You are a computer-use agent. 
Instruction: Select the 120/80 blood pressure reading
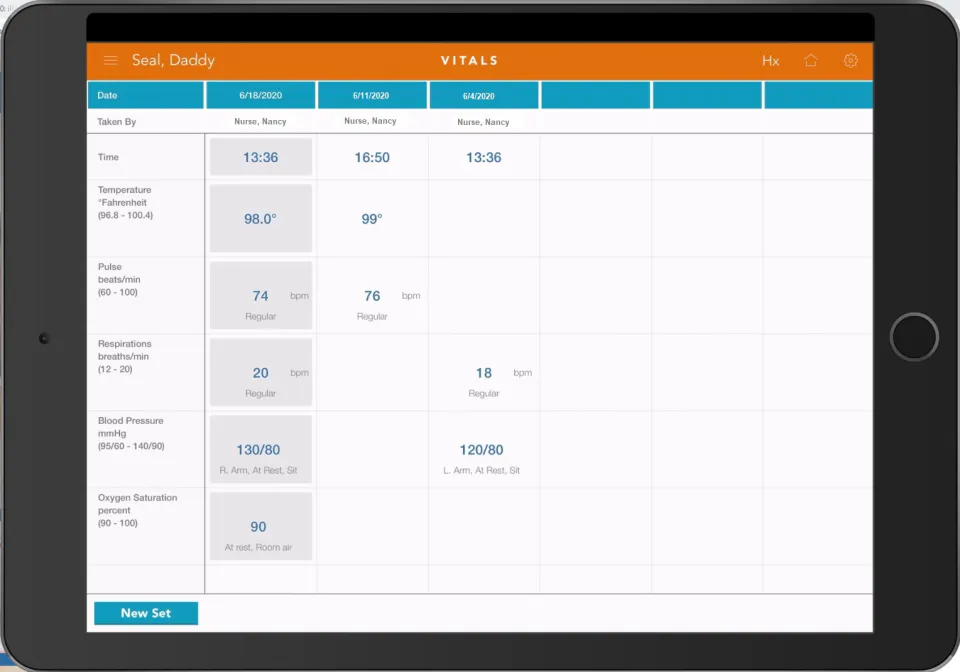(x=482, y=450)
